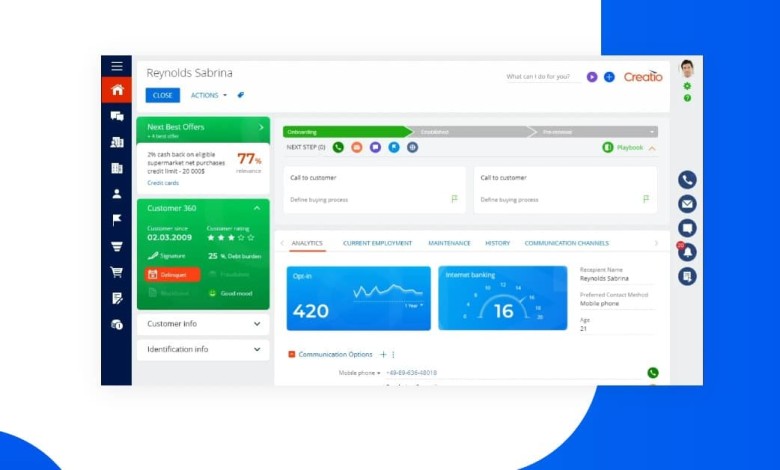Open the green settings gear icon
The height and width of the screenshot is (470, 780).
[687, 86]
